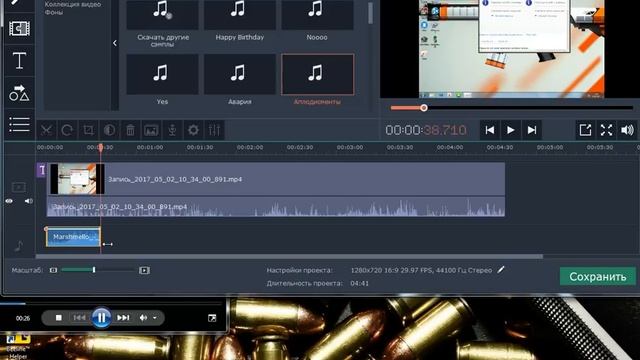Click the preview timecode display

coord(426,130)
